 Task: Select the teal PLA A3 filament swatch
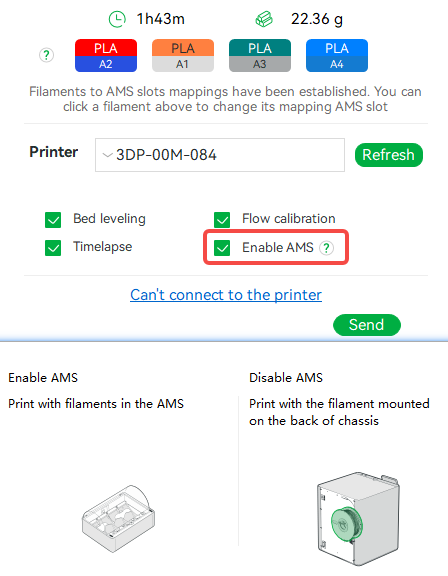(x=260, y=55)
